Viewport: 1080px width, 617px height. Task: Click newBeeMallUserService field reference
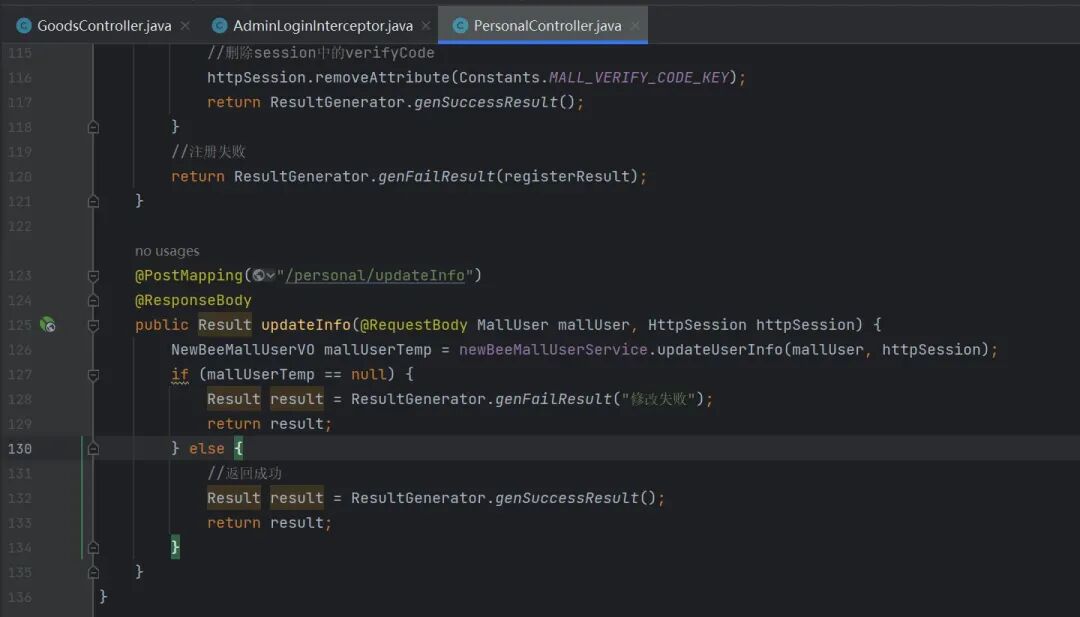pyautogui.click(x=553, y=350)
